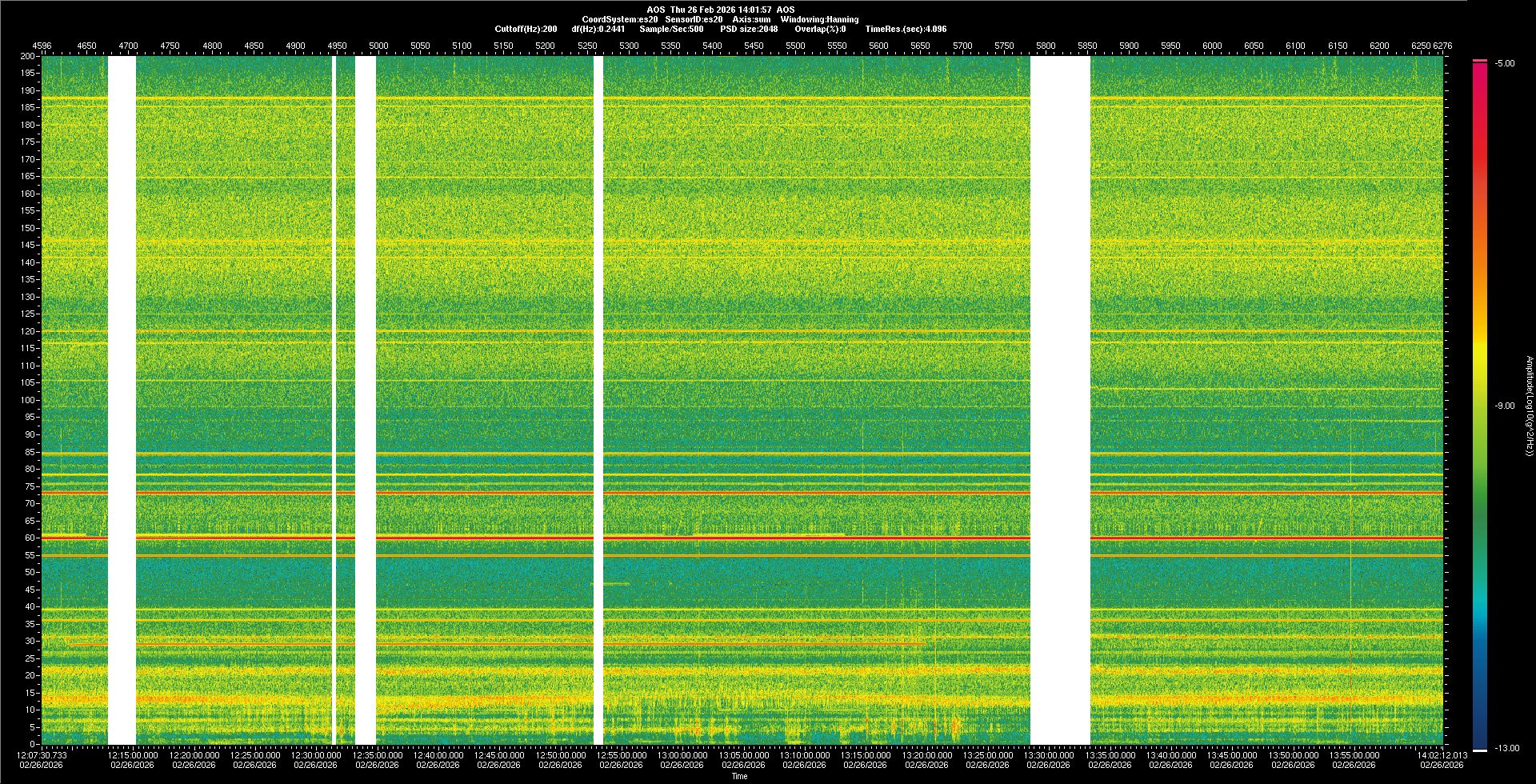Click the 100 Hz frequency axis label

pos(27,400)
